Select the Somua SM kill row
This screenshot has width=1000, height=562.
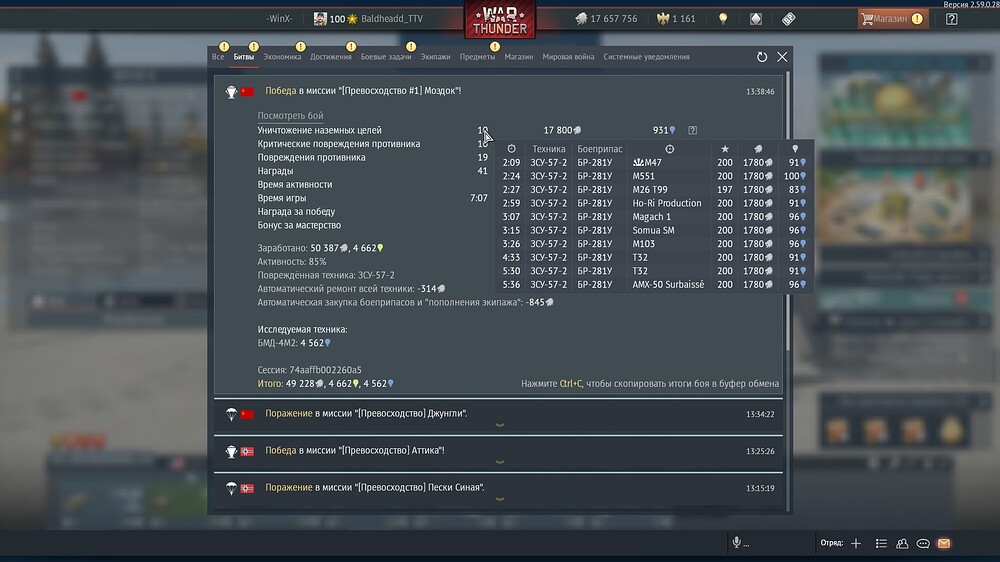click(654, 230)
